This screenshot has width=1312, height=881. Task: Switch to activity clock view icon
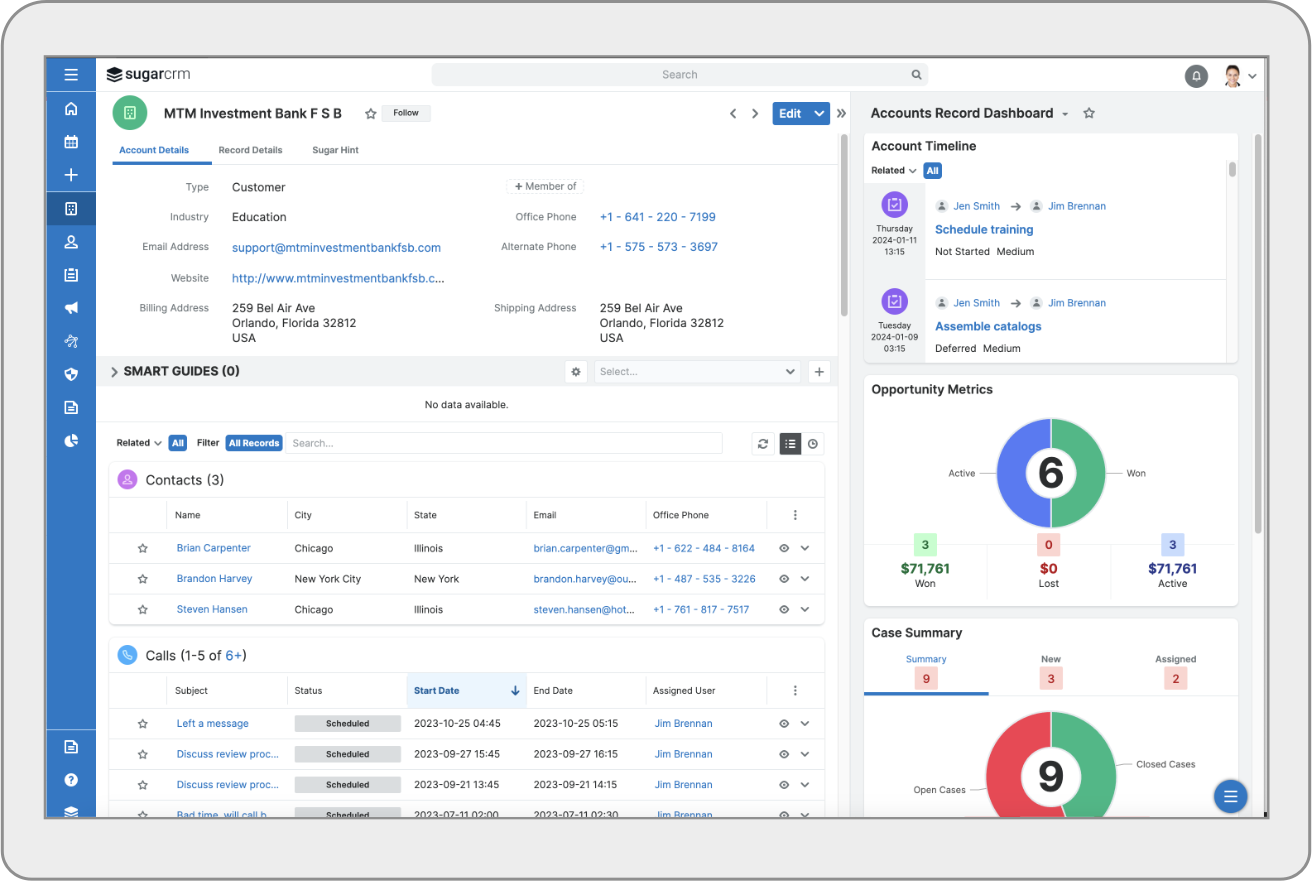(813, 444)
